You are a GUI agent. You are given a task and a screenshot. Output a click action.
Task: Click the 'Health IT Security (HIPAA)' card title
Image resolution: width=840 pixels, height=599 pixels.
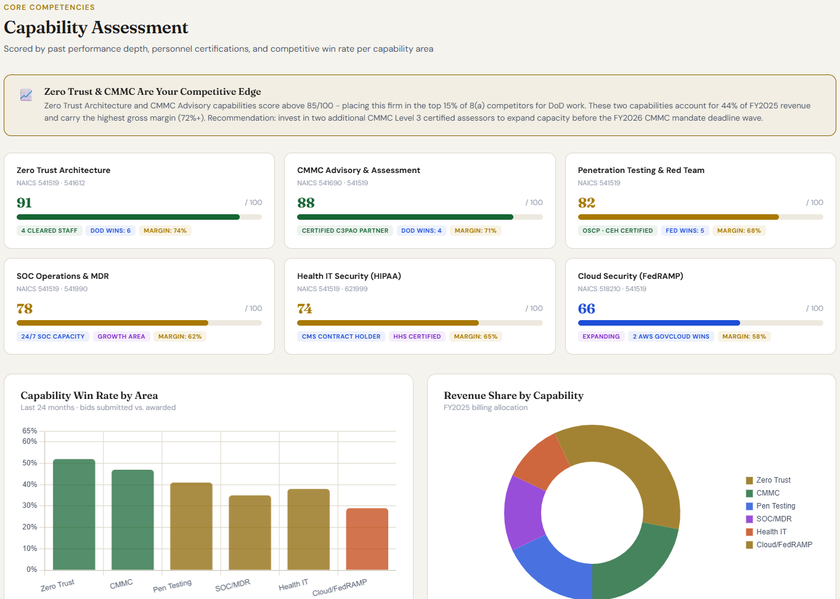pyautogui.click(x=349, y=276)
